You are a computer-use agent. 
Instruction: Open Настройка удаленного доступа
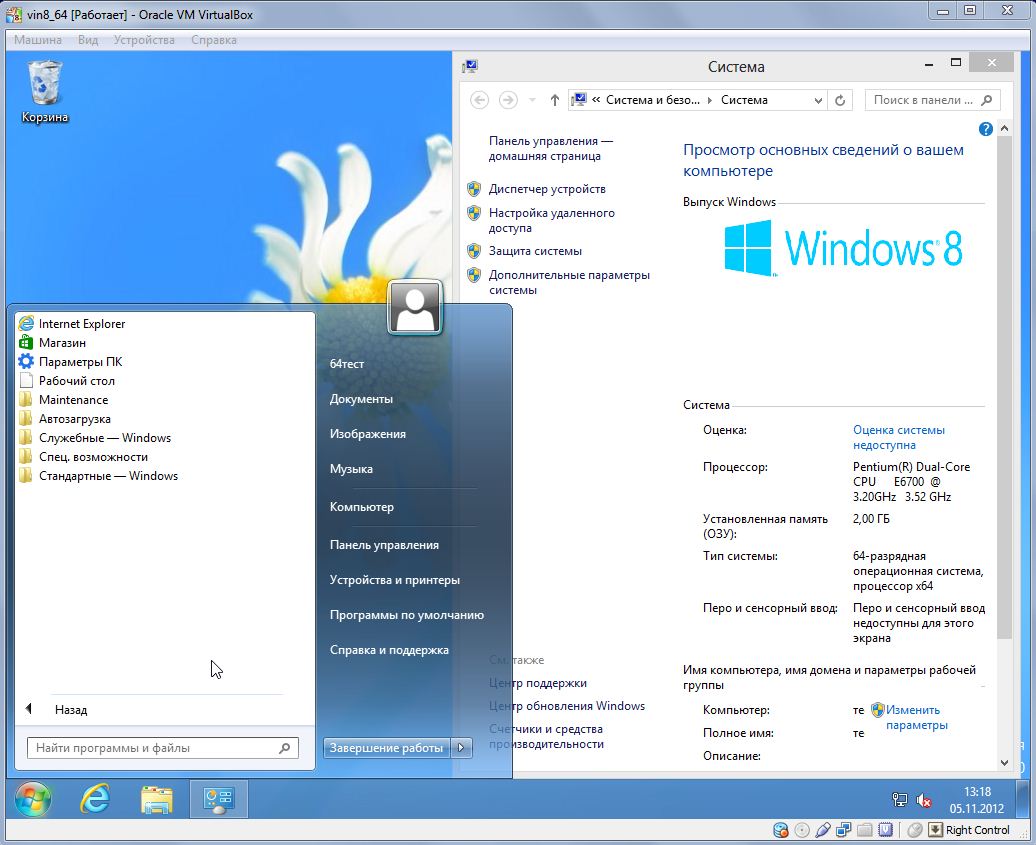click(x=552, y=221)
